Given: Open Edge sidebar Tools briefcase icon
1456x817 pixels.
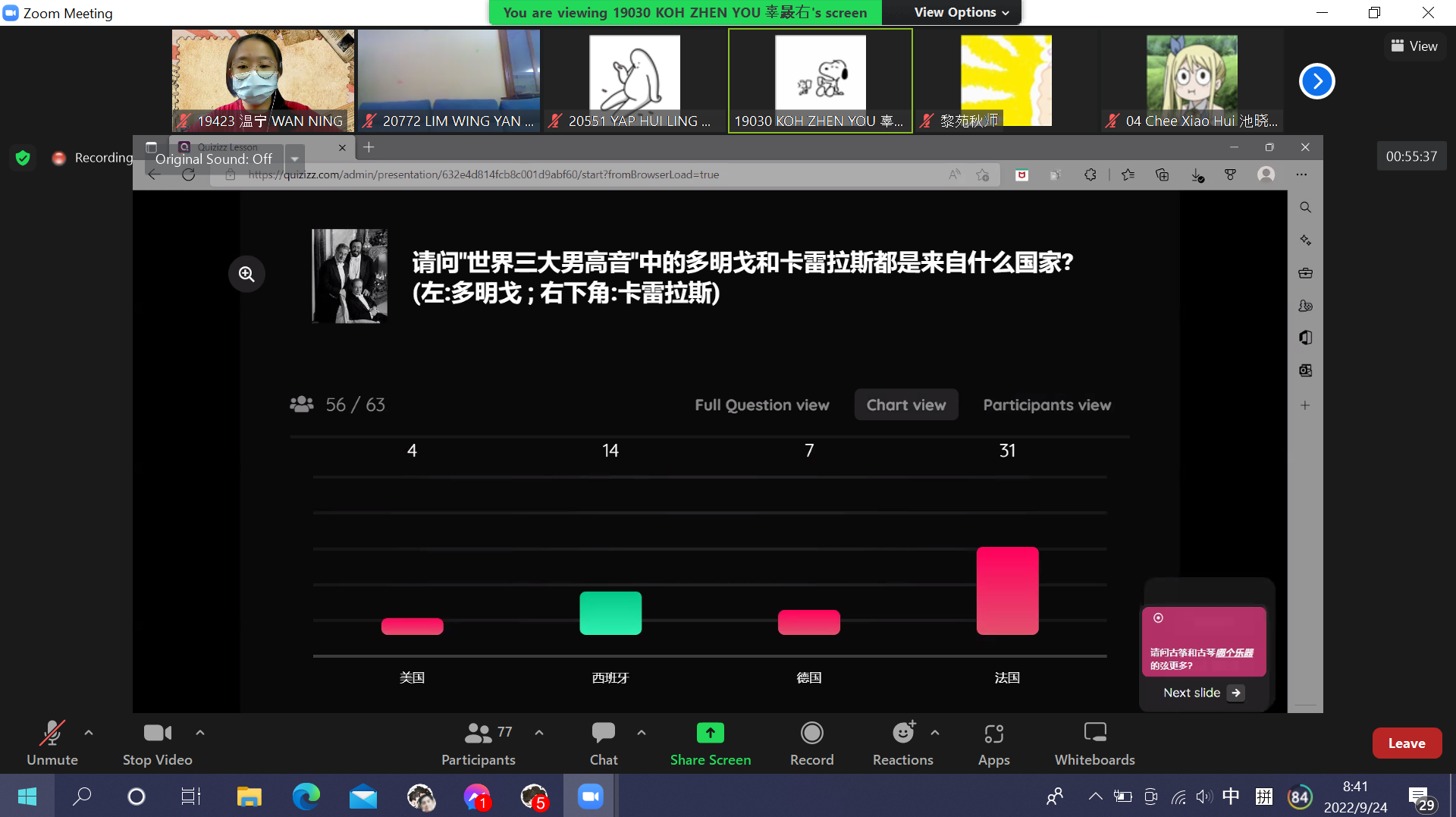Looking at the screenshot, I should (1305, 273).
